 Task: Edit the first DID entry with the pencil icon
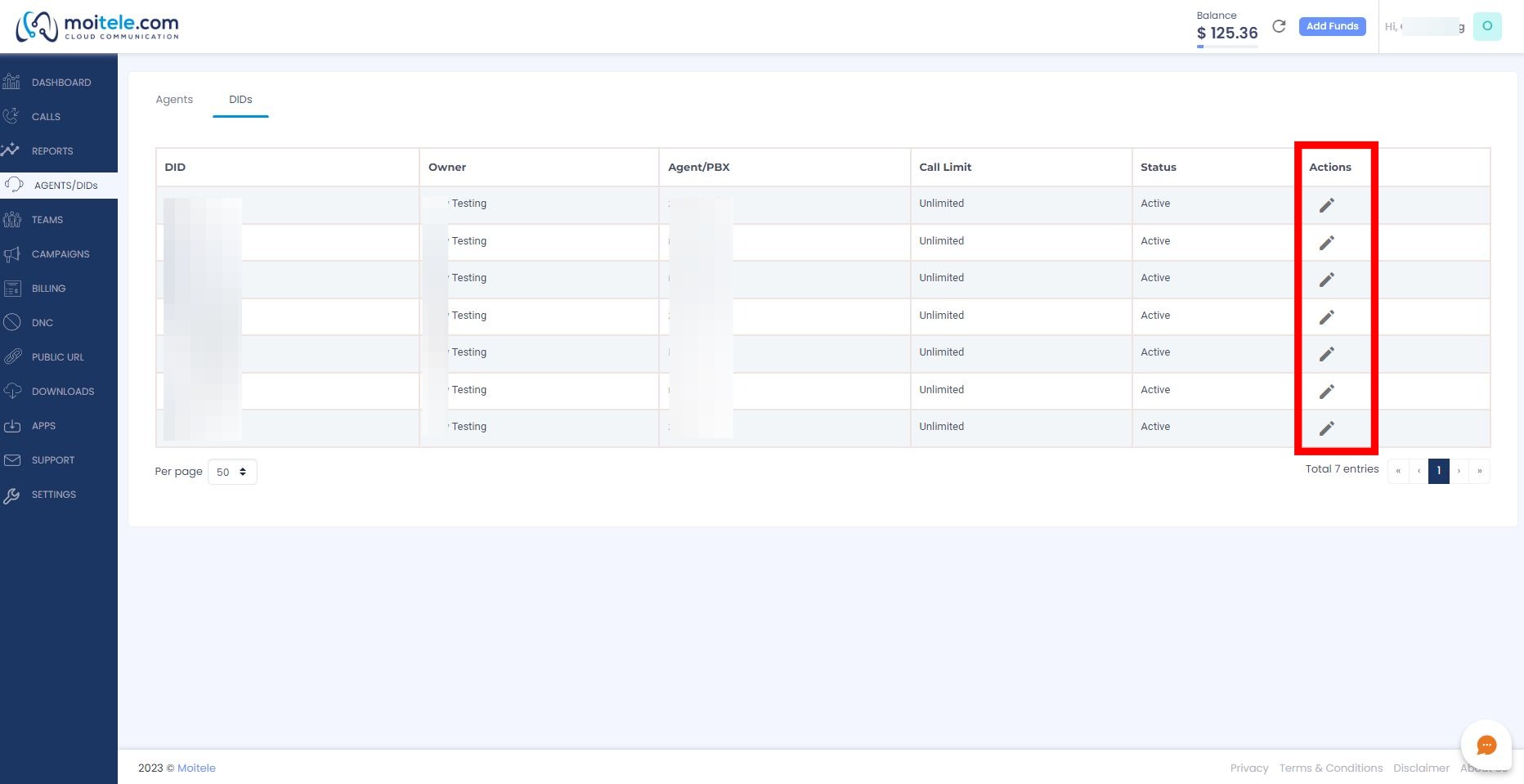click(x=1328, y=204)
